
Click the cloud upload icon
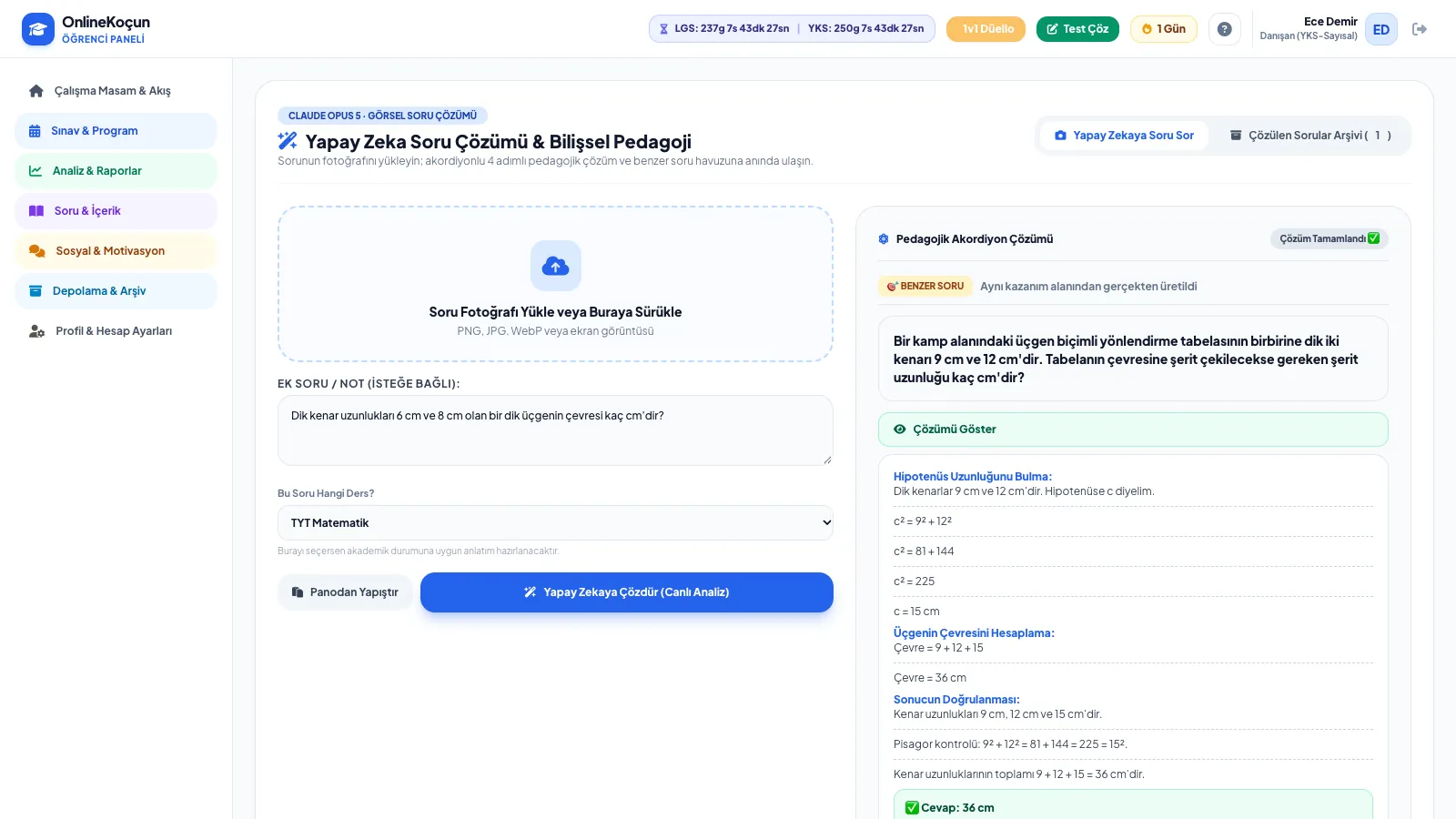tap(555, 266)
